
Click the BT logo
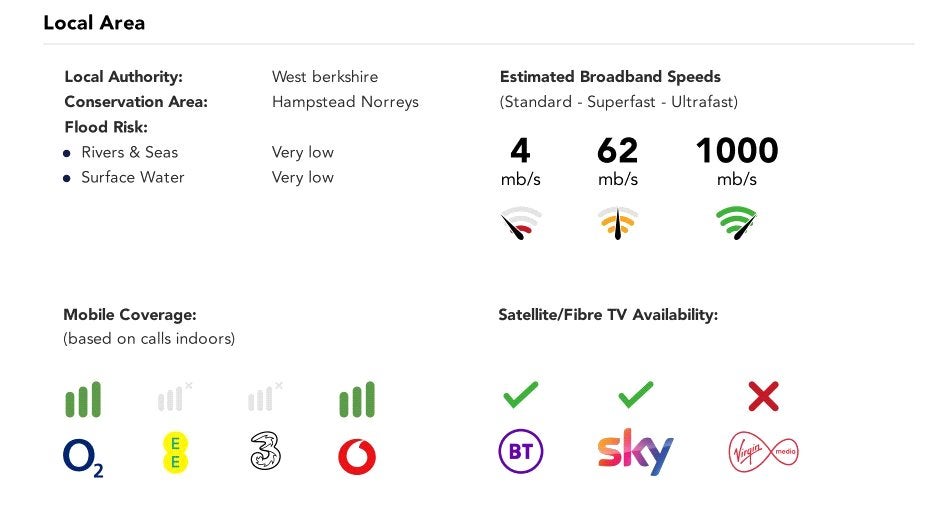[x=521, y=451]
